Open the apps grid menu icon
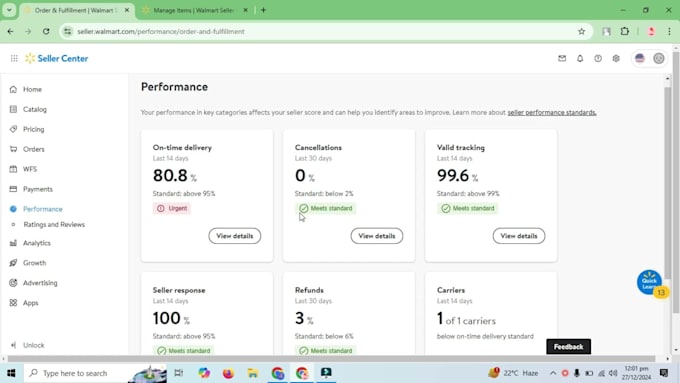 [x=14, y=58]
